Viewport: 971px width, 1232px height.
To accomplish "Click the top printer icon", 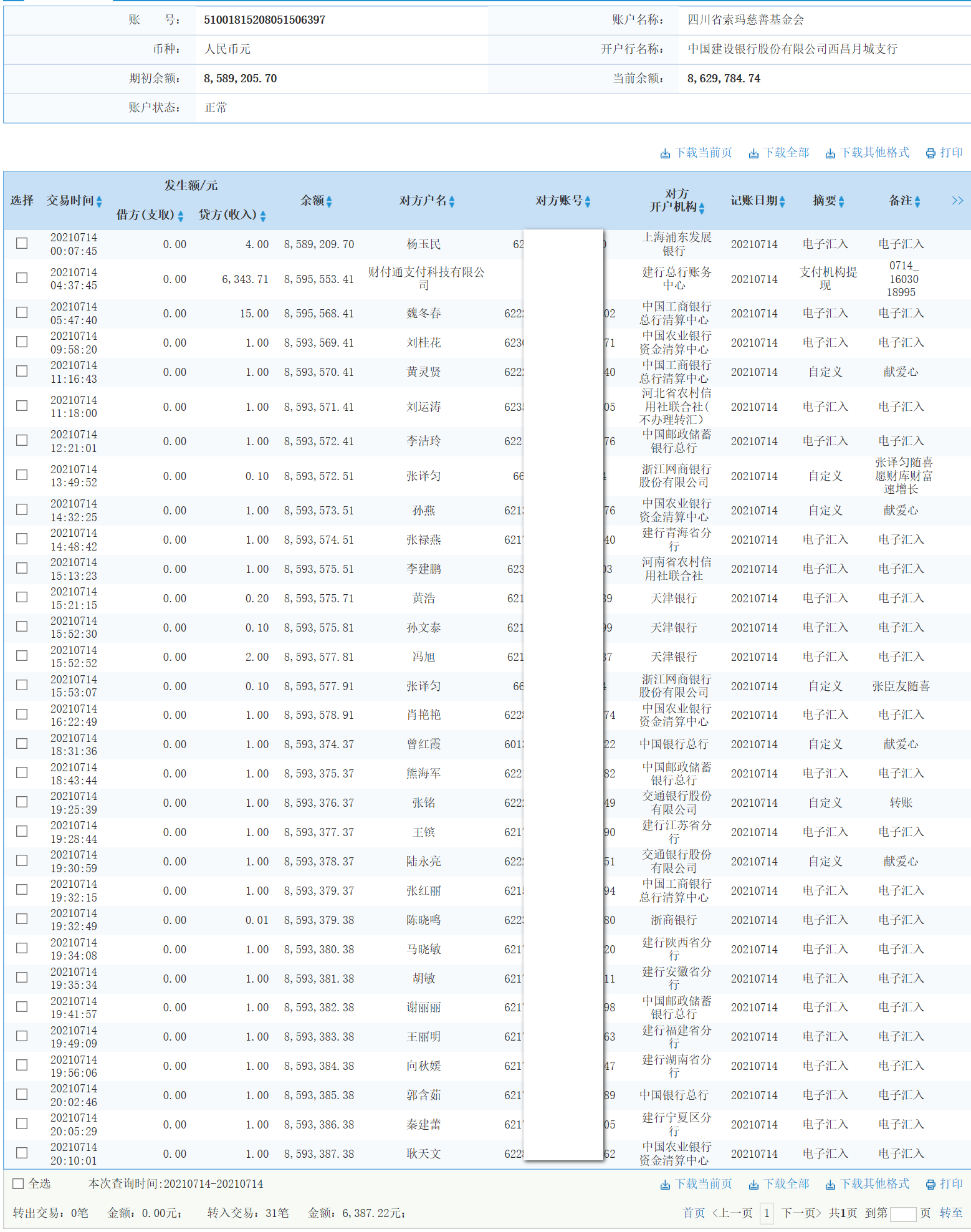I will click(x=930, y=153).
